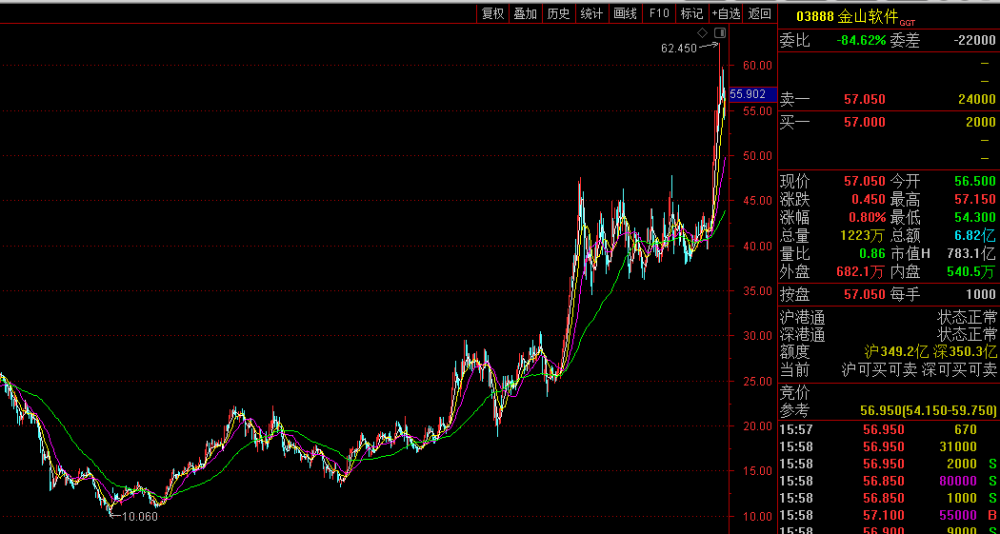
Task: Open 历史 history view
Action: point(559,13)
